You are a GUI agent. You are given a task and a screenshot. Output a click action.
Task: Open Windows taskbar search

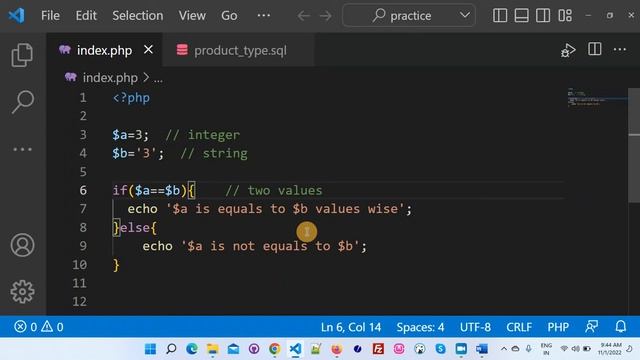(x=171, y=349)
